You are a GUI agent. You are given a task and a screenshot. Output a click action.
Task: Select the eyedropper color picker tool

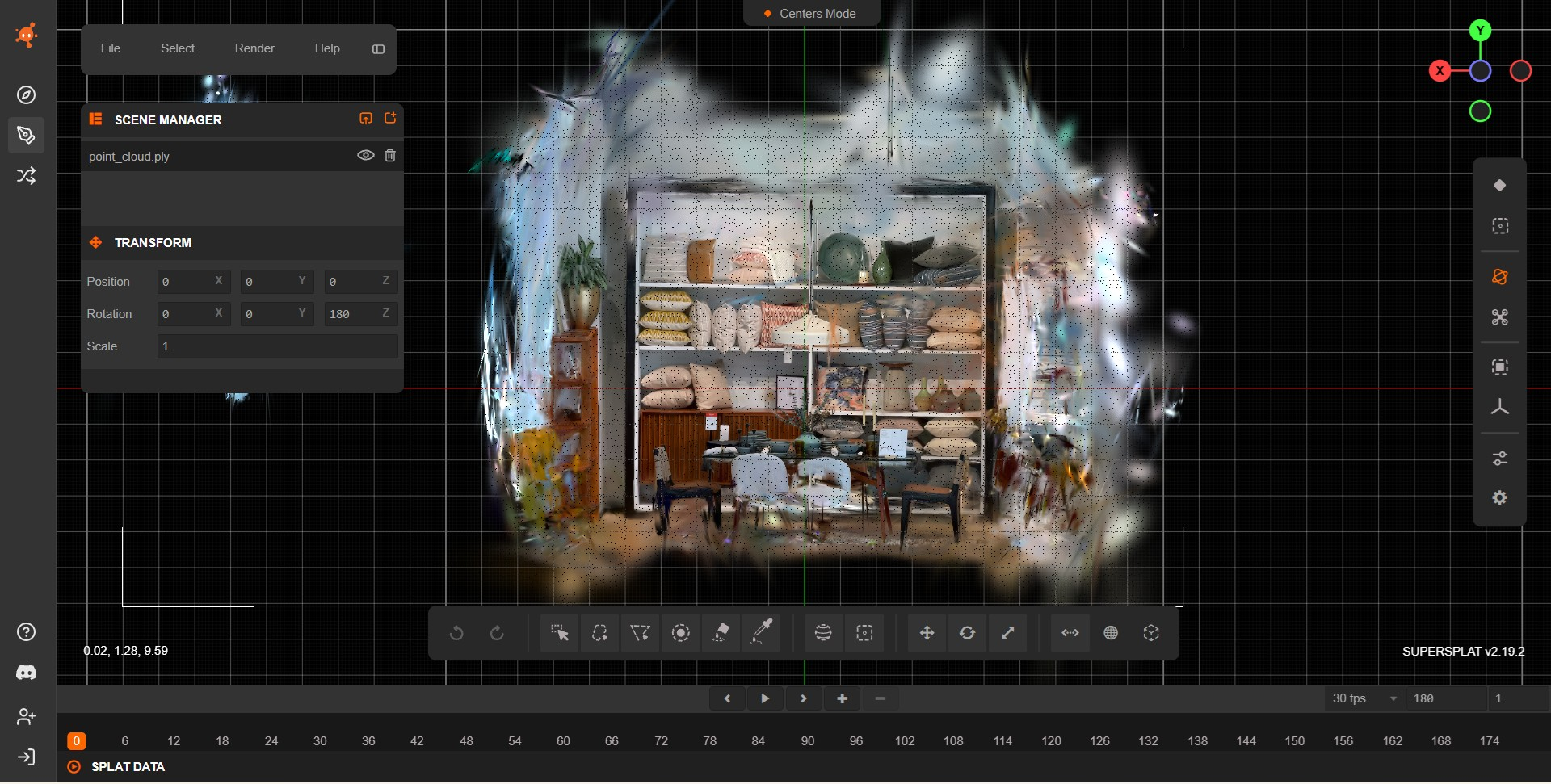tap(762, 634)
